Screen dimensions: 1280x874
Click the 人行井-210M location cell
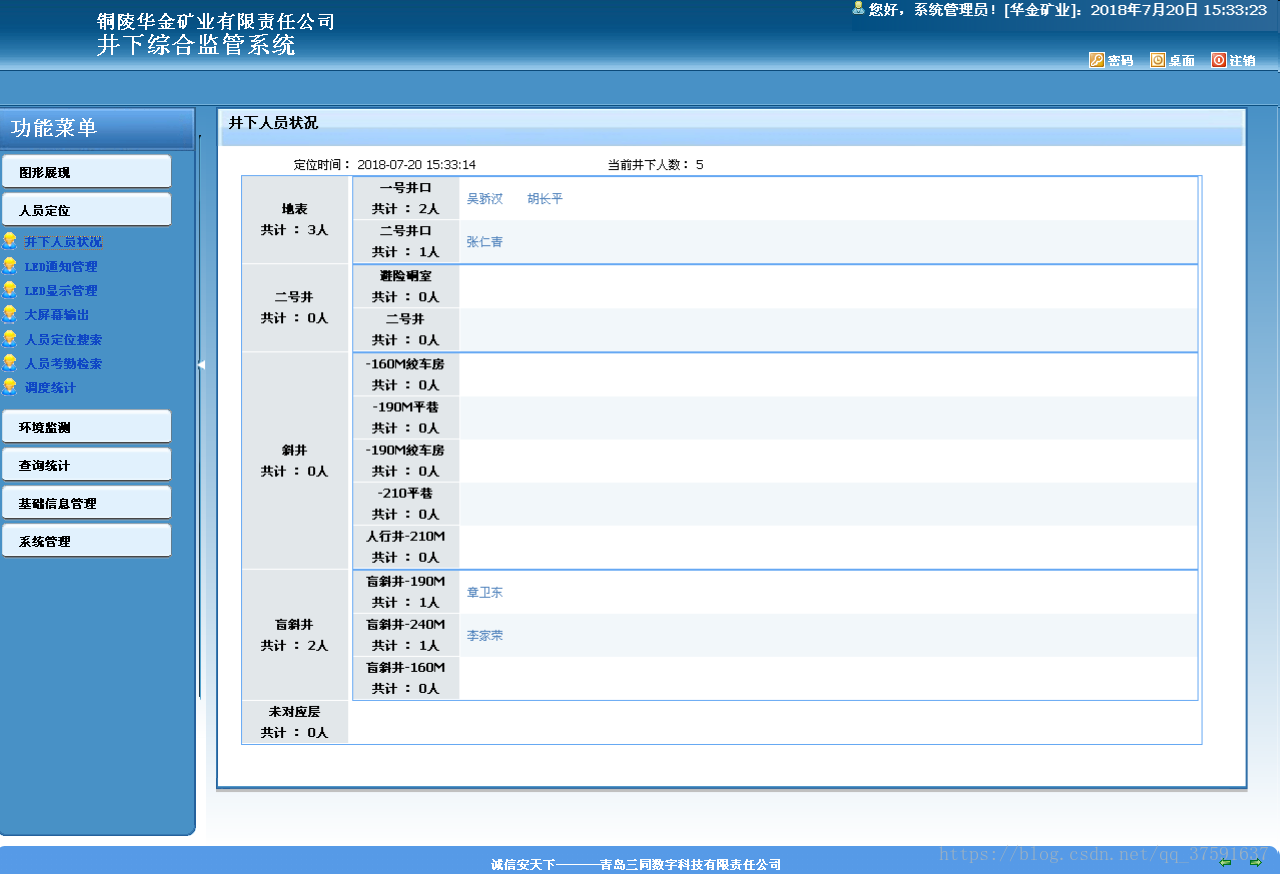click(x=406, y=546)
